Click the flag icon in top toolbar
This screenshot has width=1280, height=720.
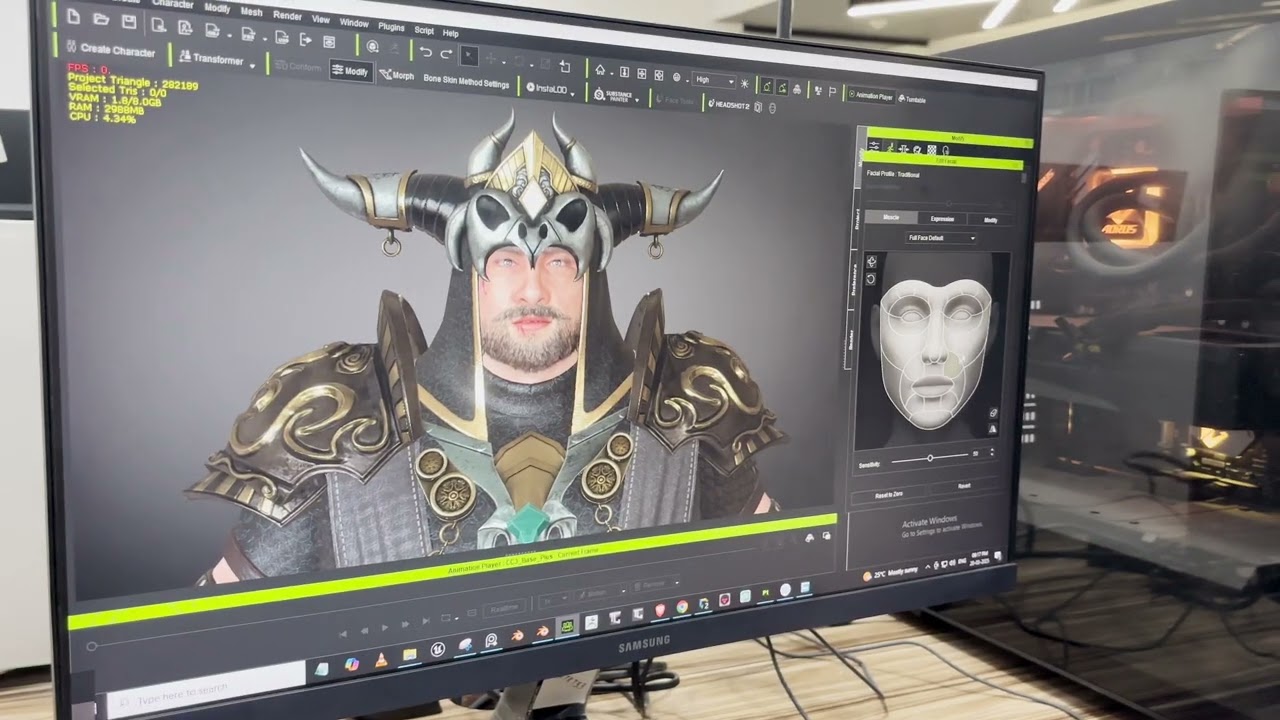coord(832,92)
